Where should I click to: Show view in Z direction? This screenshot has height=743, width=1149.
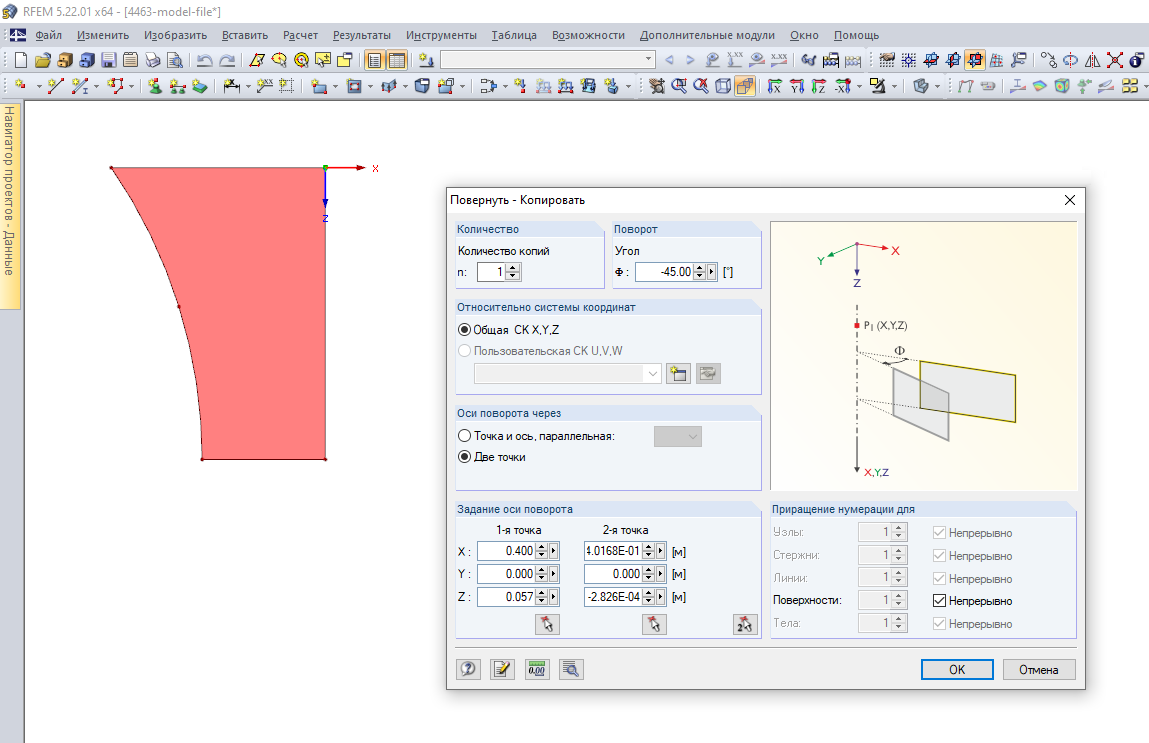click(x=819, y=86)
